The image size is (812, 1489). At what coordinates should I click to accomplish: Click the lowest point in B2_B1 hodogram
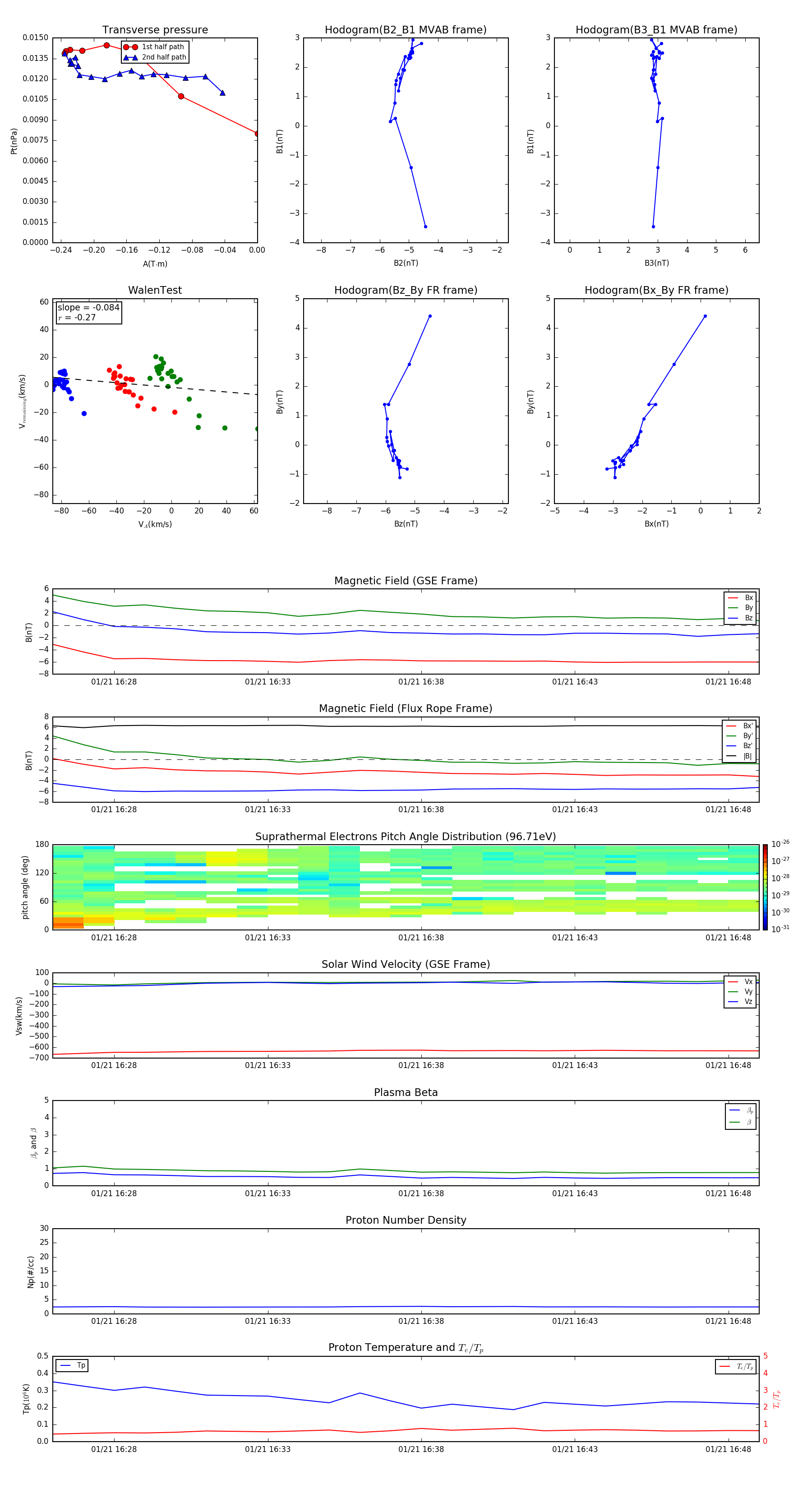point(425,227)
